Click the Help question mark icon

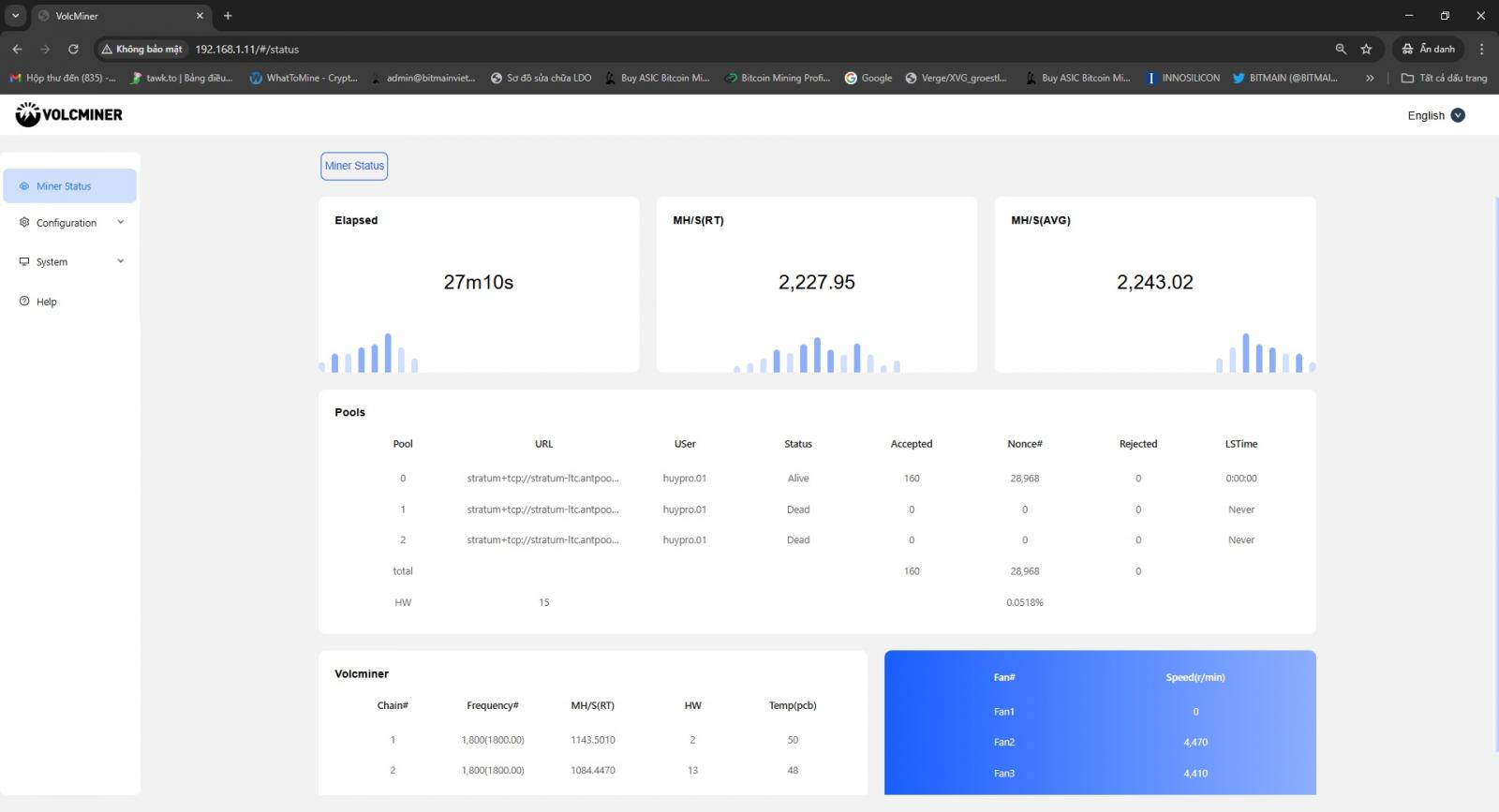point(24,302)
